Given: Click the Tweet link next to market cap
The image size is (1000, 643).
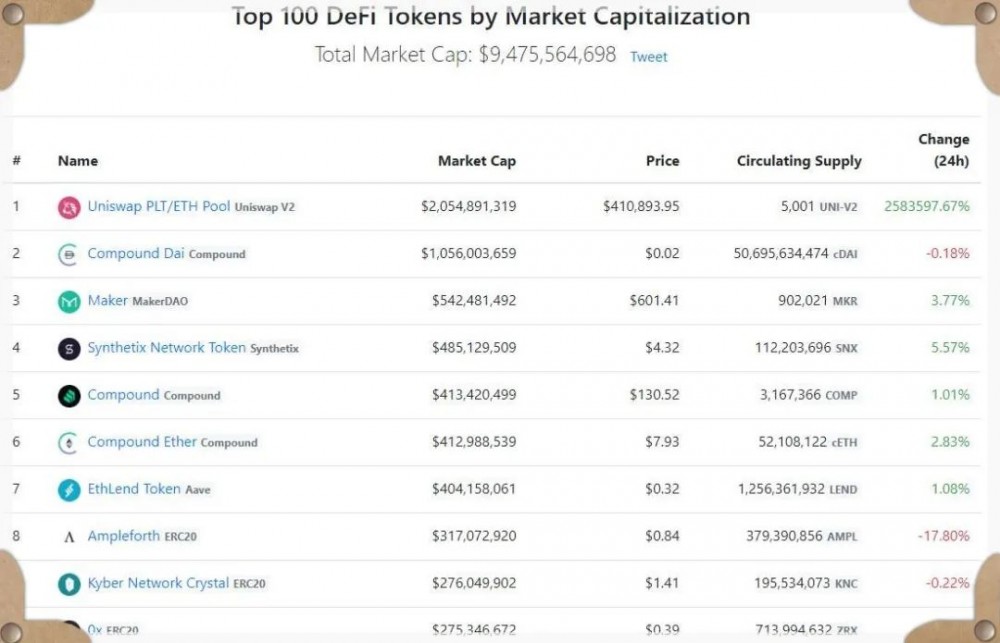Looking at the screenshot, I should 648,57.
